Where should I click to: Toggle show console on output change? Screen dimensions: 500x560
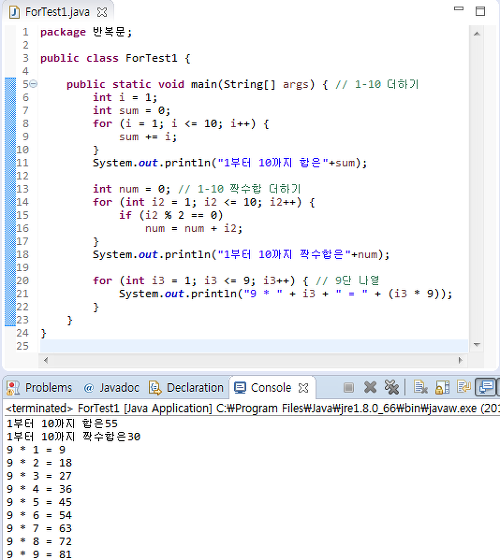(x=485, y=387)
